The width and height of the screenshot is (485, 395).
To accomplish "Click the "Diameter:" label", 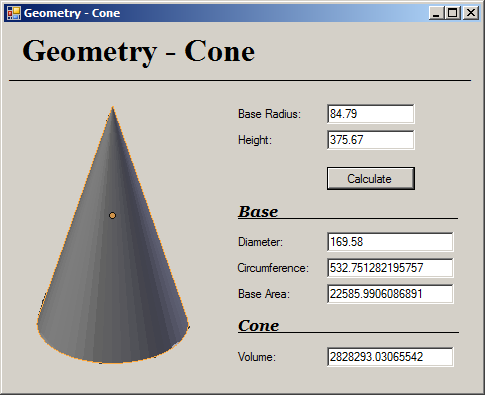I will tap(260, 242).
